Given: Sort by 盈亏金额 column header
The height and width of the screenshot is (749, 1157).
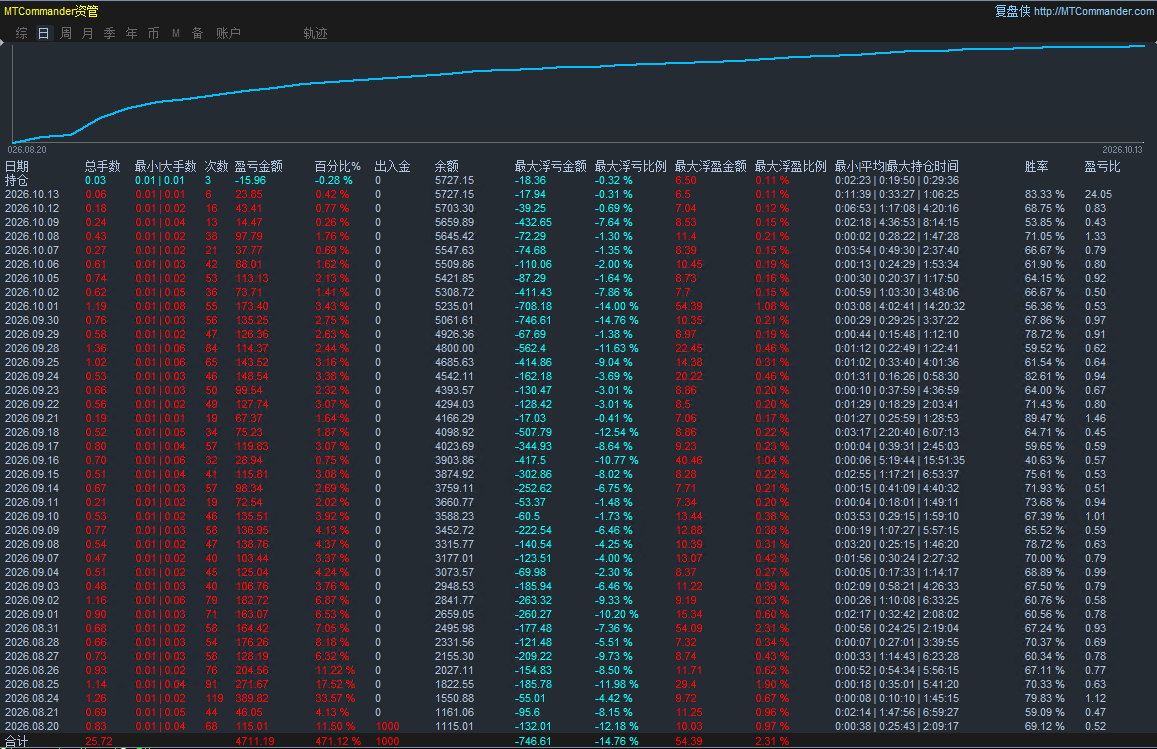Looking at the screenshot, I should [x=258, y=166].
